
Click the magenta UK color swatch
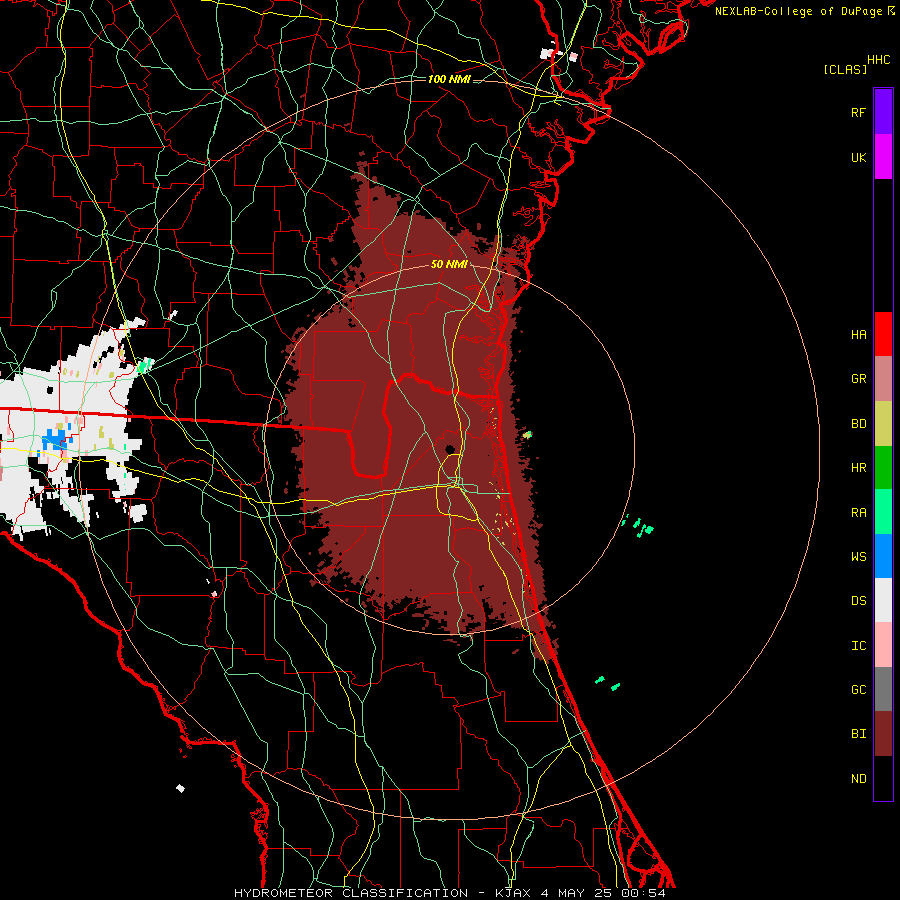coord(883,157)
